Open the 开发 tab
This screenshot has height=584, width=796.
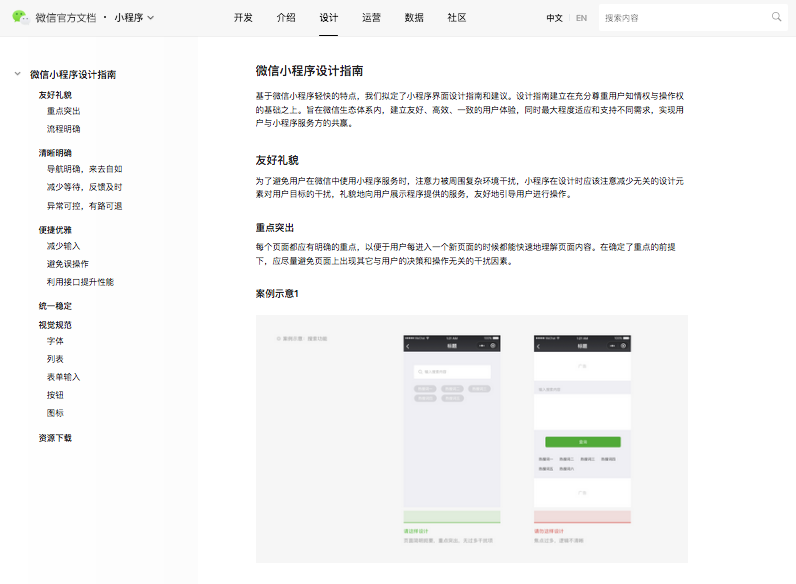point(243,18)
